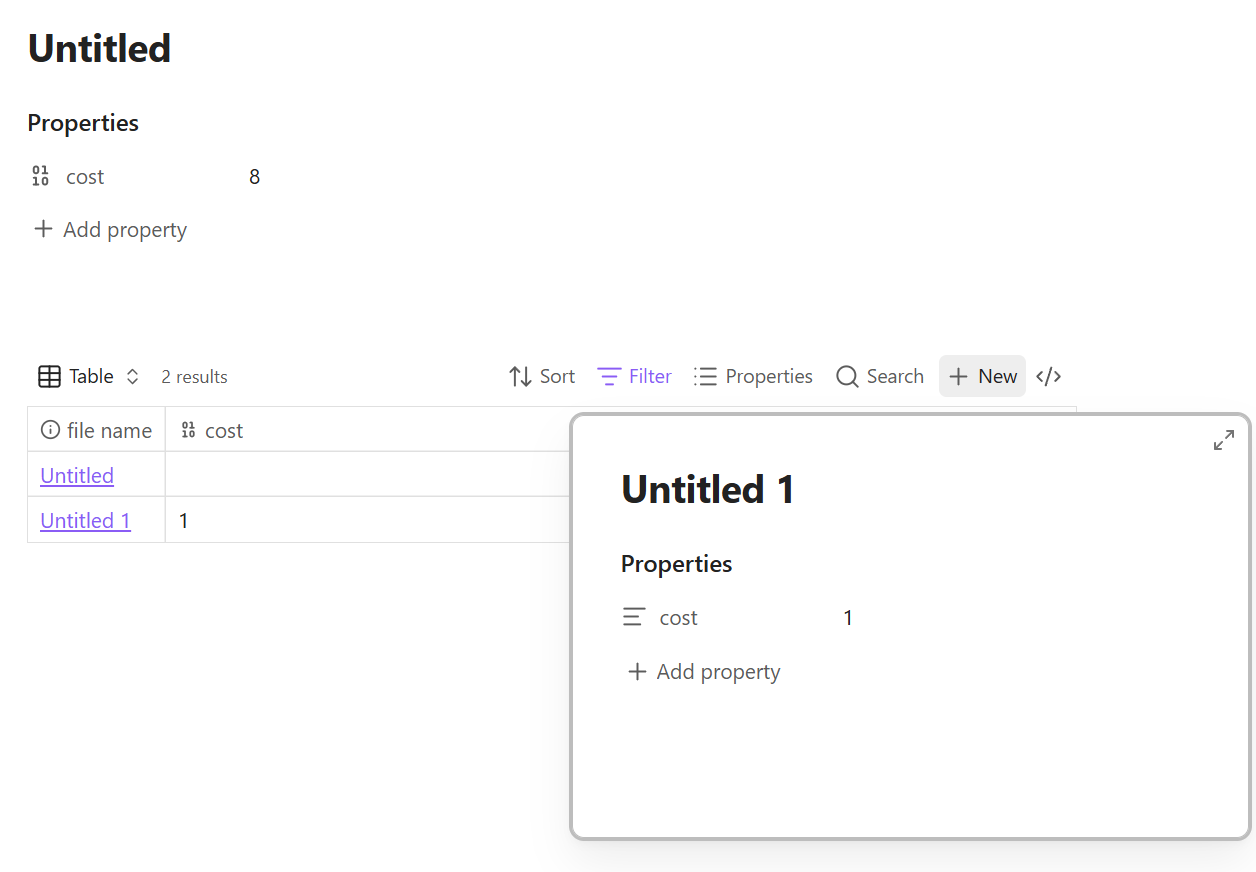Edit the cost value 1 in popup
The height and width of the screenshot is (872, 1256).
(848, 618)
